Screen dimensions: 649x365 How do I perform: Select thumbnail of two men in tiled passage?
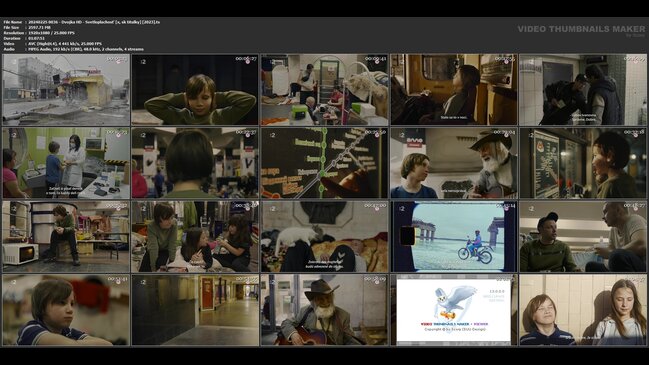[583, 90]
